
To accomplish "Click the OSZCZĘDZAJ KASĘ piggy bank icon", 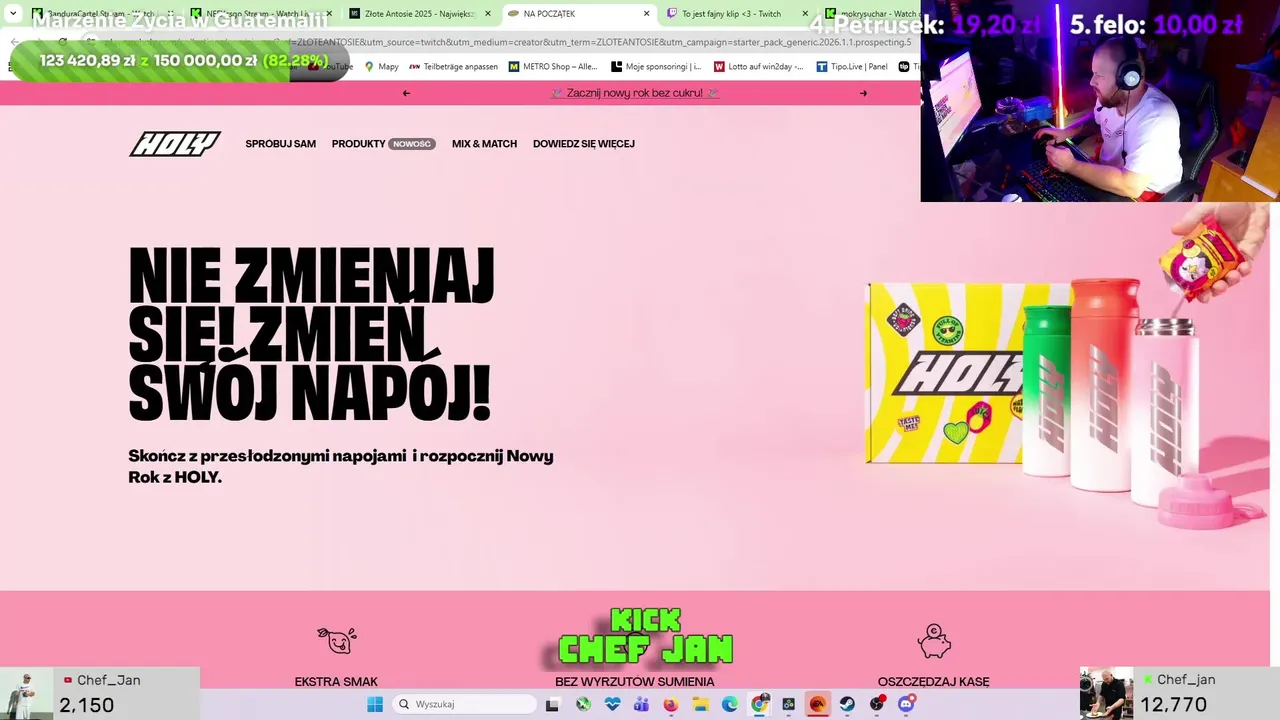I will tap(934, 641).
